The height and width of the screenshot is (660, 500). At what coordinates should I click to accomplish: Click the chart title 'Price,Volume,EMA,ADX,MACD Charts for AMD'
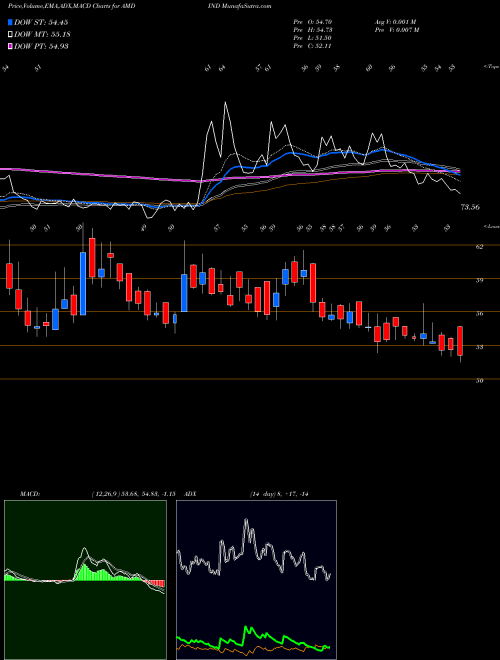tap(72, 6)
